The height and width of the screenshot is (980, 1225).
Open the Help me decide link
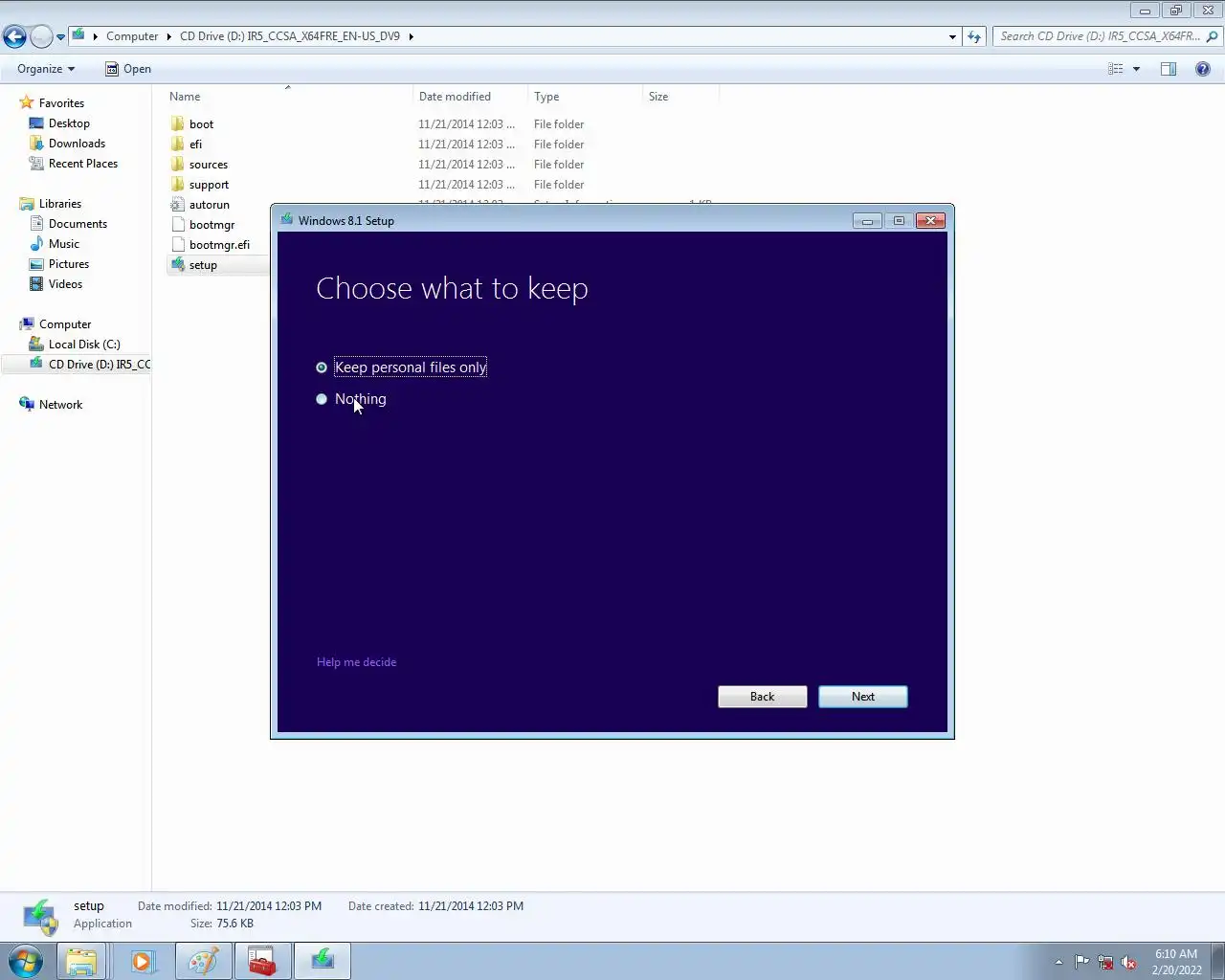pyautogui.click(x=356, y=662)
